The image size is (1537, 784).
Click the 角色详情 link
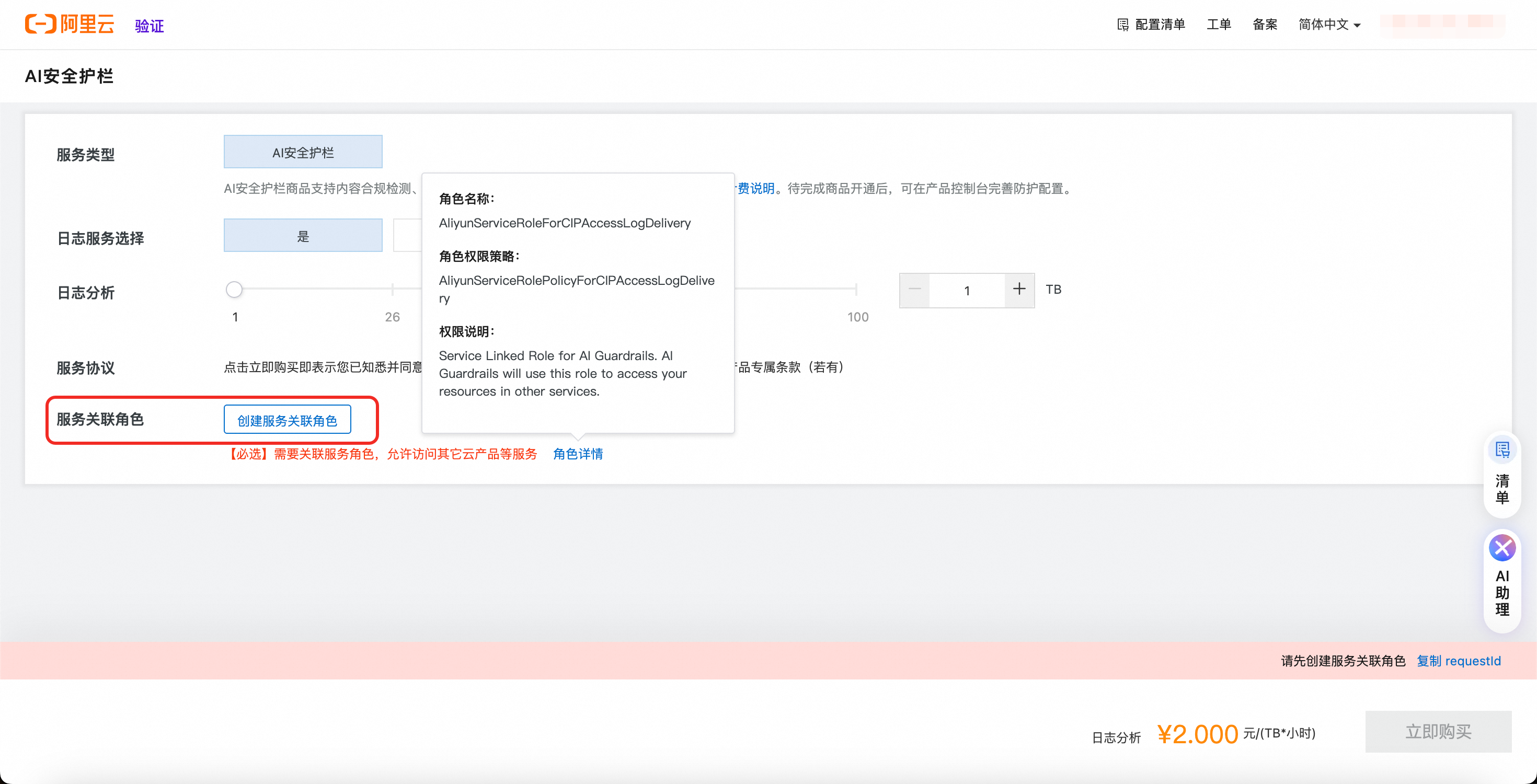tap(578, 454)
